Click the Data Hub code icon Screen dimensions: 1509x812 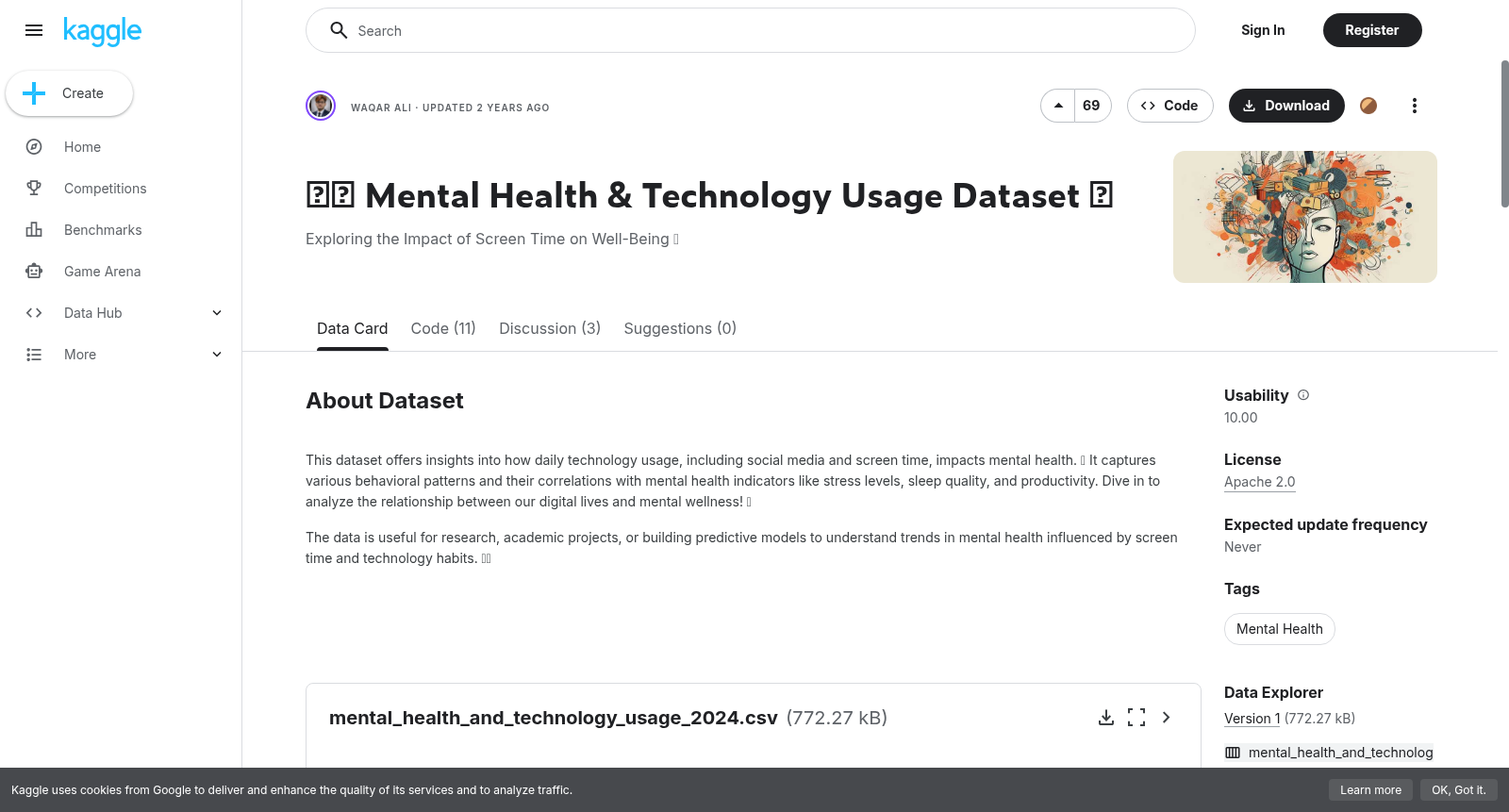coord(34,313)
